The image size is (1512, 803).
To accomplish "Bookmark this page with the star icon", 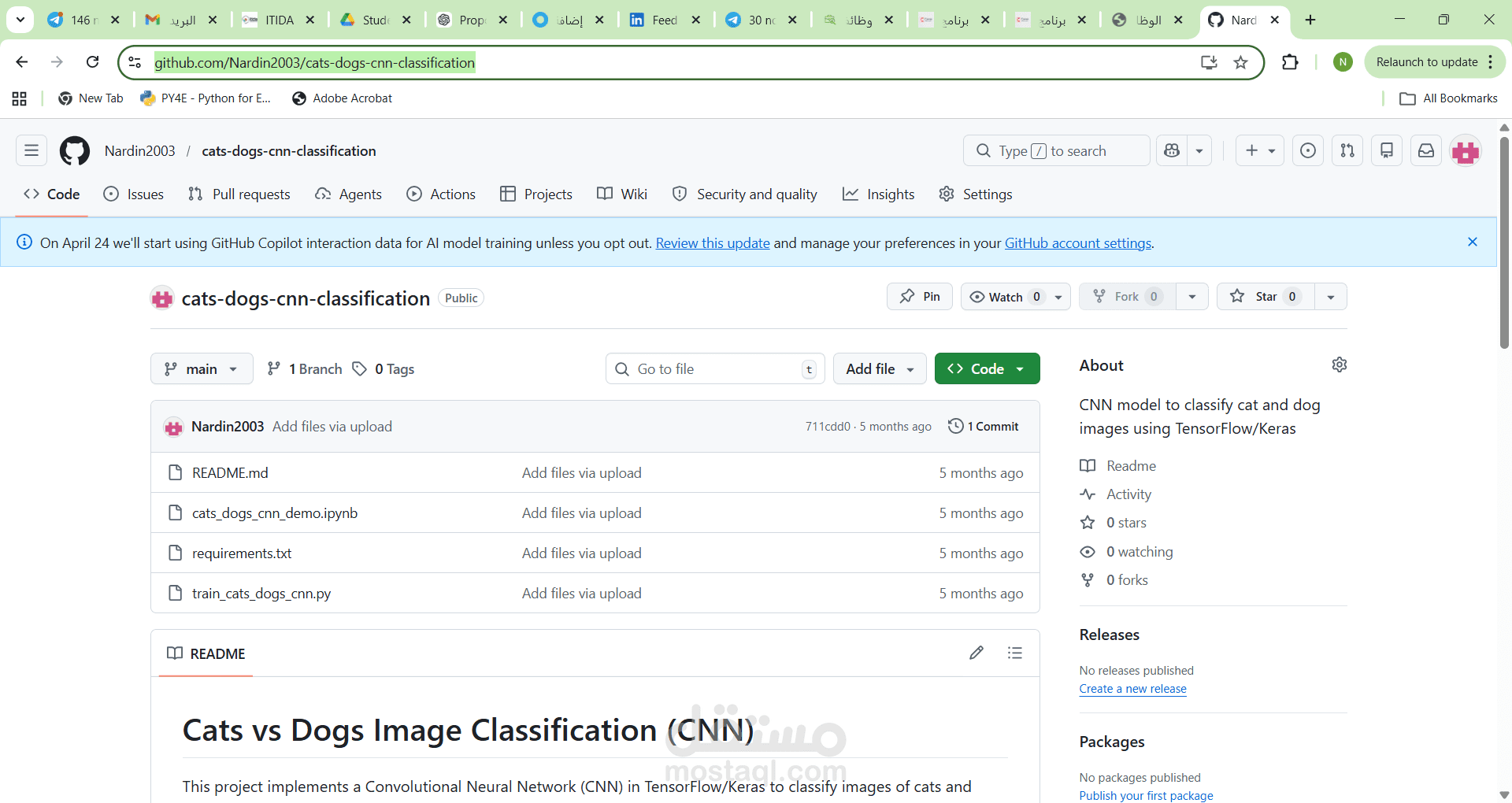I will [x=1241, y=62].
